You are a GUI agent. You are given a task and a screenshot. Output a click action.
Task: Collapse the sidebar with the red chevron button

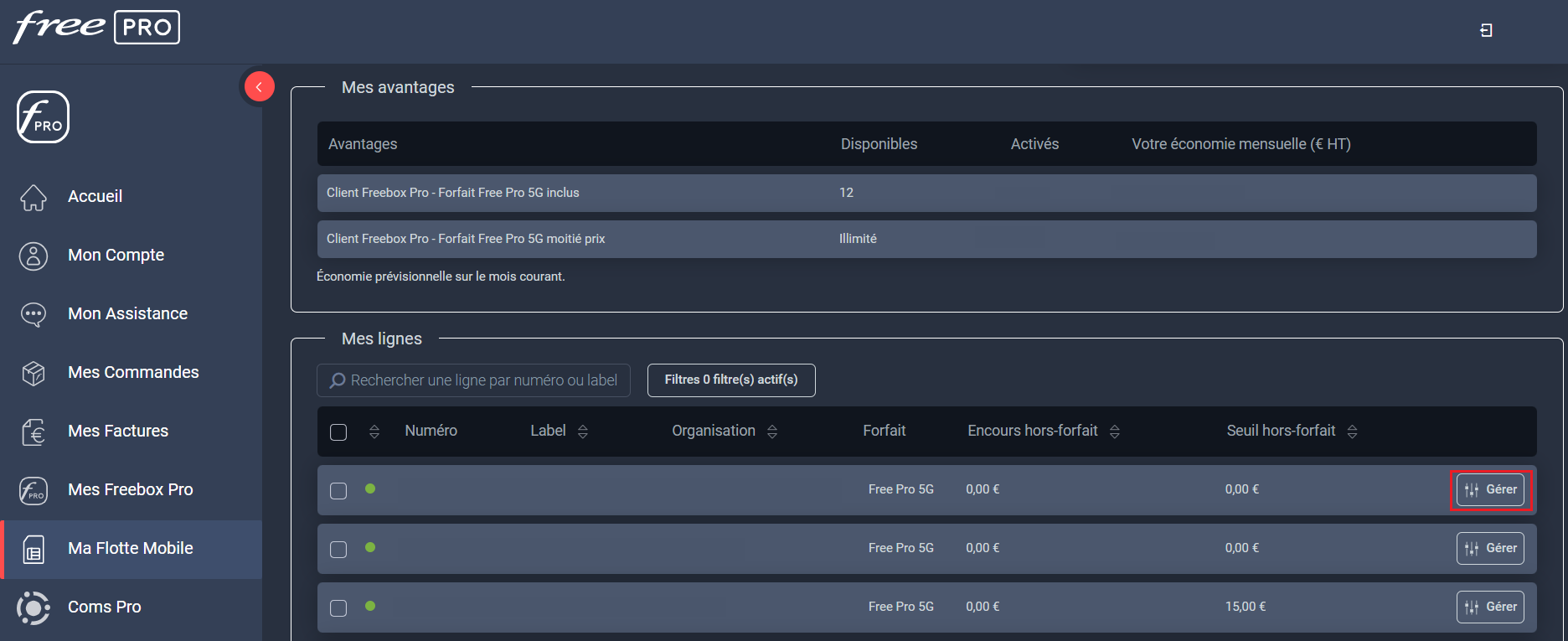259,86
